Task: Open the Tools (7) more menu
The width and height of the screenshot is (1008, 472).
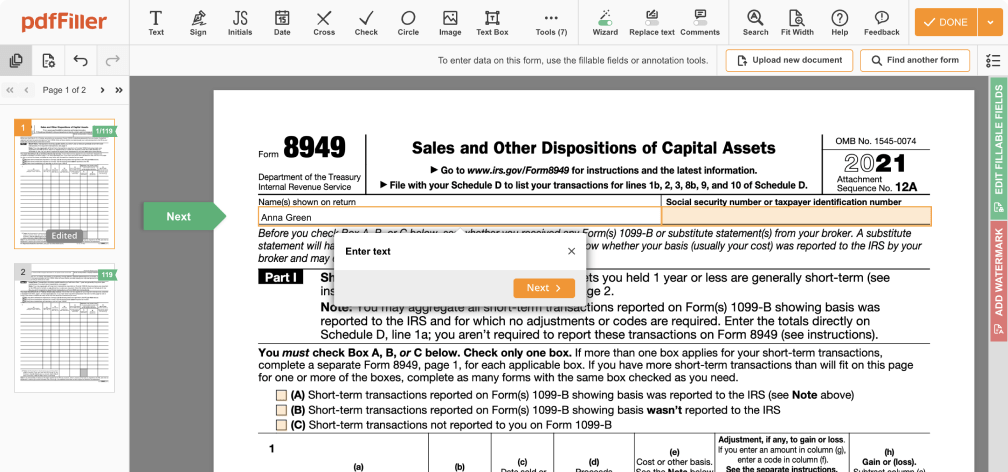Action: pyautogui.click(x=551, y=22)
